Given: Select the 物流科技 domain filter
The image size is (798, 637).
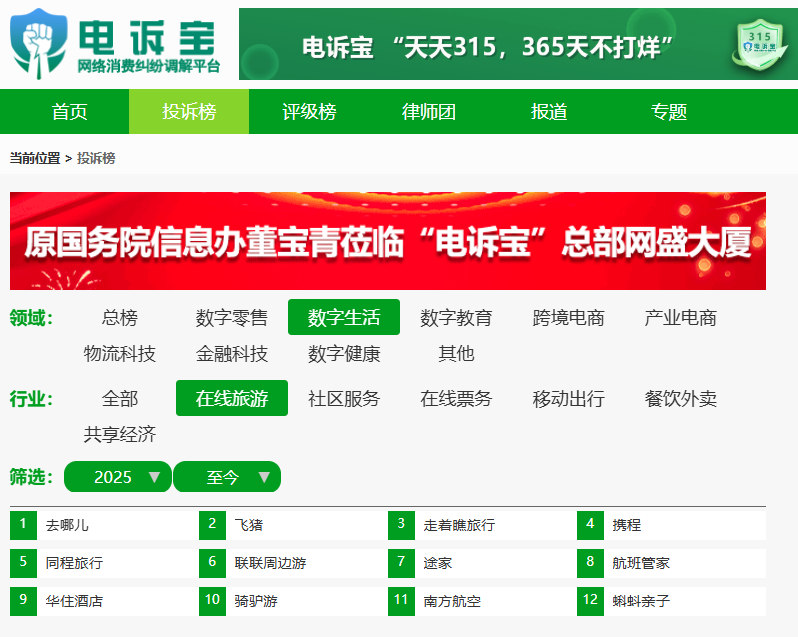Looking at the screenshot, I should point(120,353).
